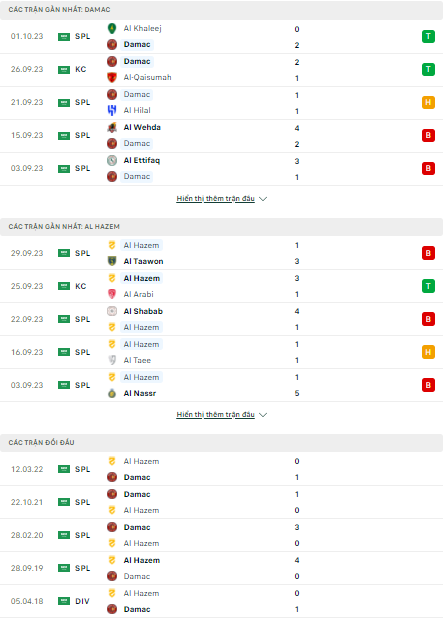Click Saudi flag icon for 26.09.23 KC match
The width and height of the screenshot is (446, 623).
64,70
